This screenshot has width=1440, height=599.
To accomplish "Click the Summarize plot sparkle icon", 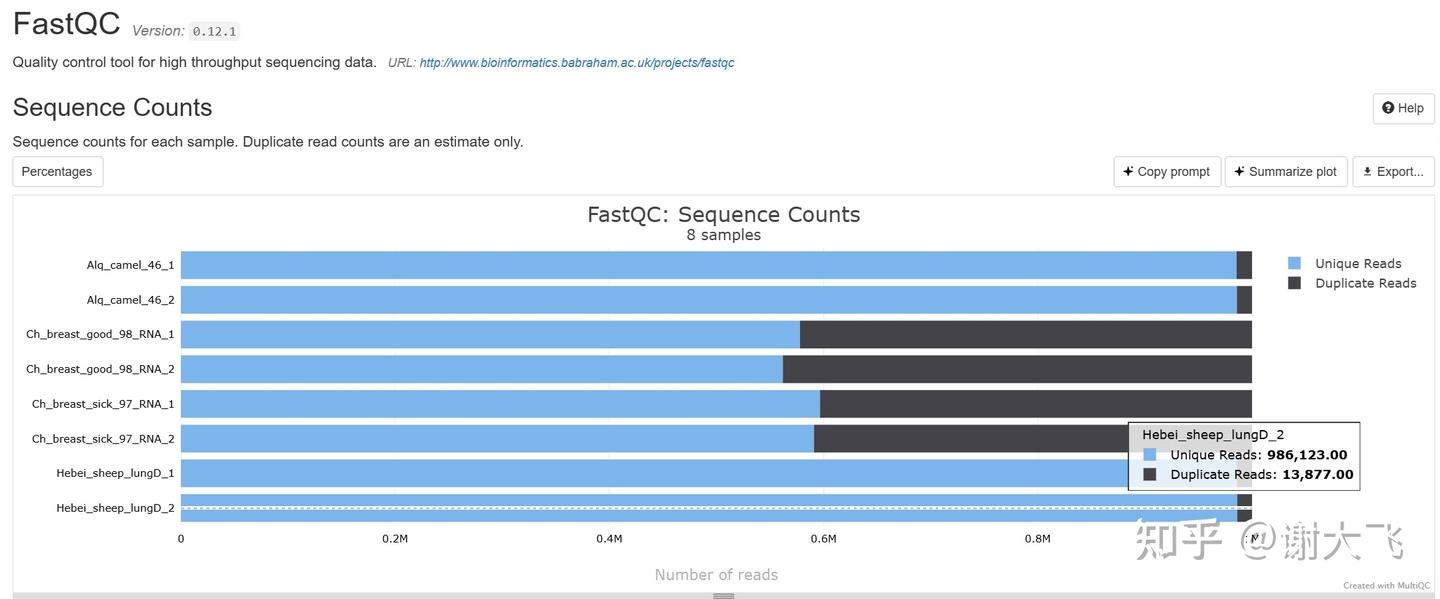I will [x=1240, y=172].
